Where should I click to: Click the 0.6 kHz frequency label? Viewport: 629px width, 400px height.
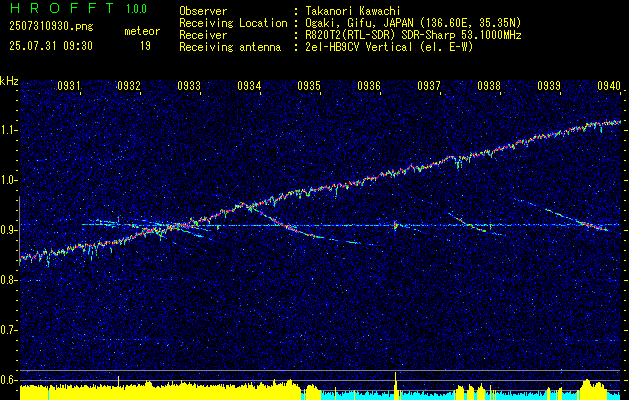coord(8,380)
